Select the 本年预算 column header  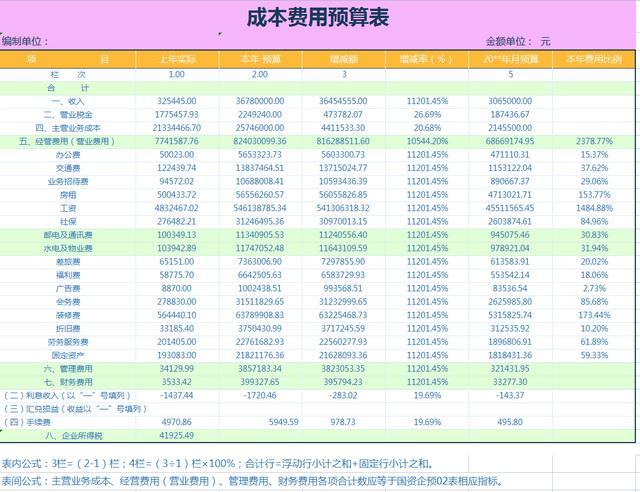260,60
